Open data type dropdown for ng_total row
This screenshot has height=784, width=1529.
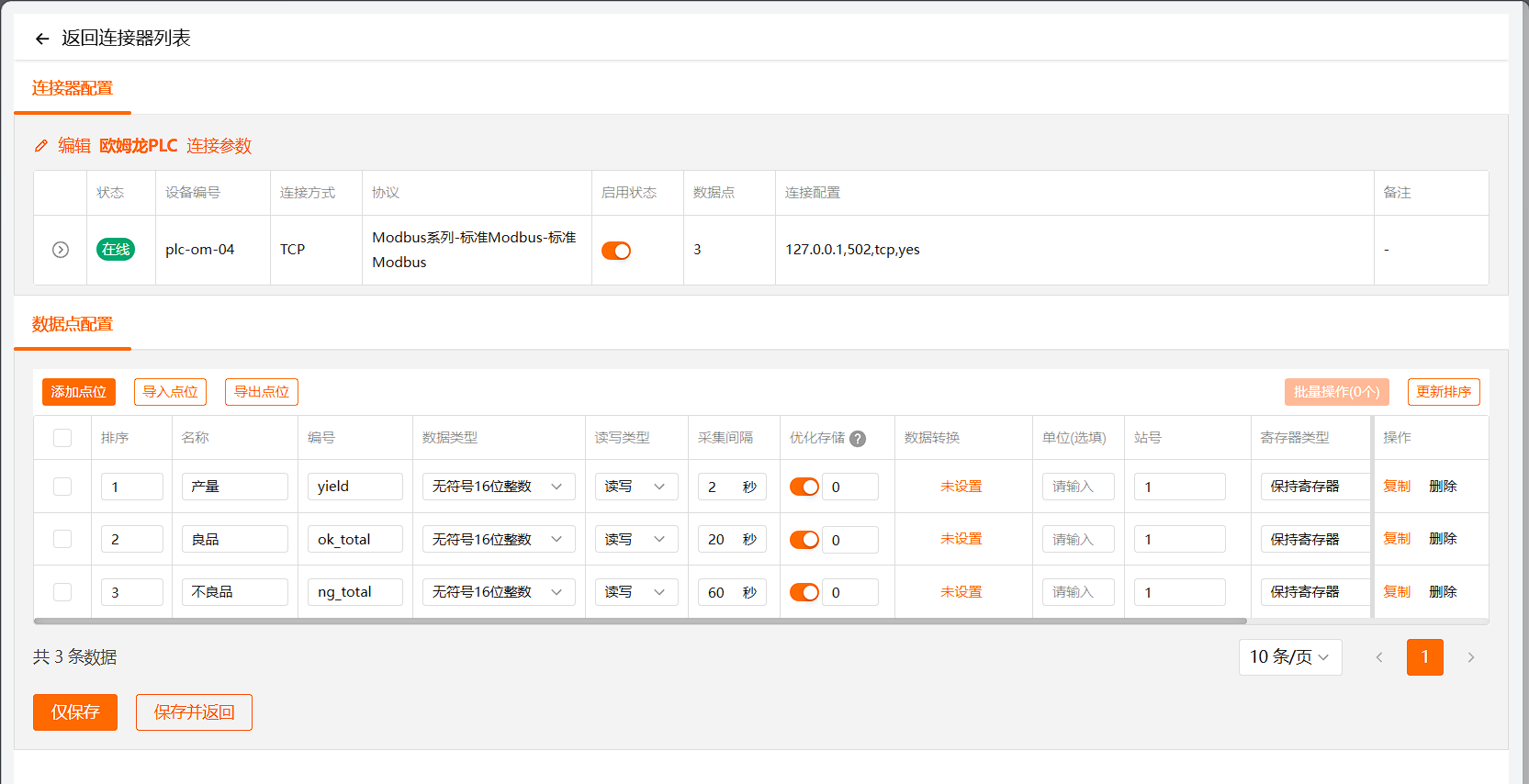tap(499, 592)
